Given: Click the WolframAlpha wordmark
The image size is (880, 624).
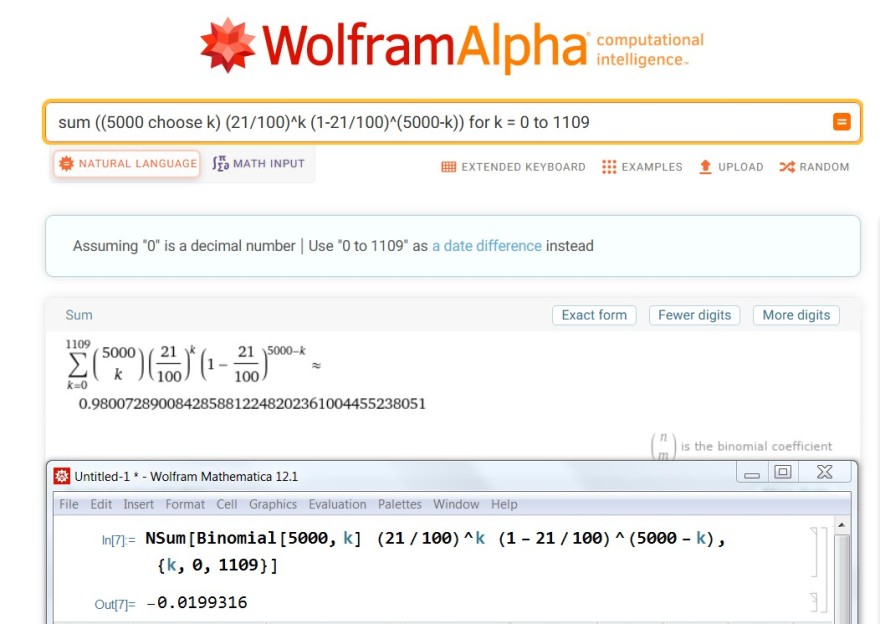Looking at the screenshot, I should [425, 45].
